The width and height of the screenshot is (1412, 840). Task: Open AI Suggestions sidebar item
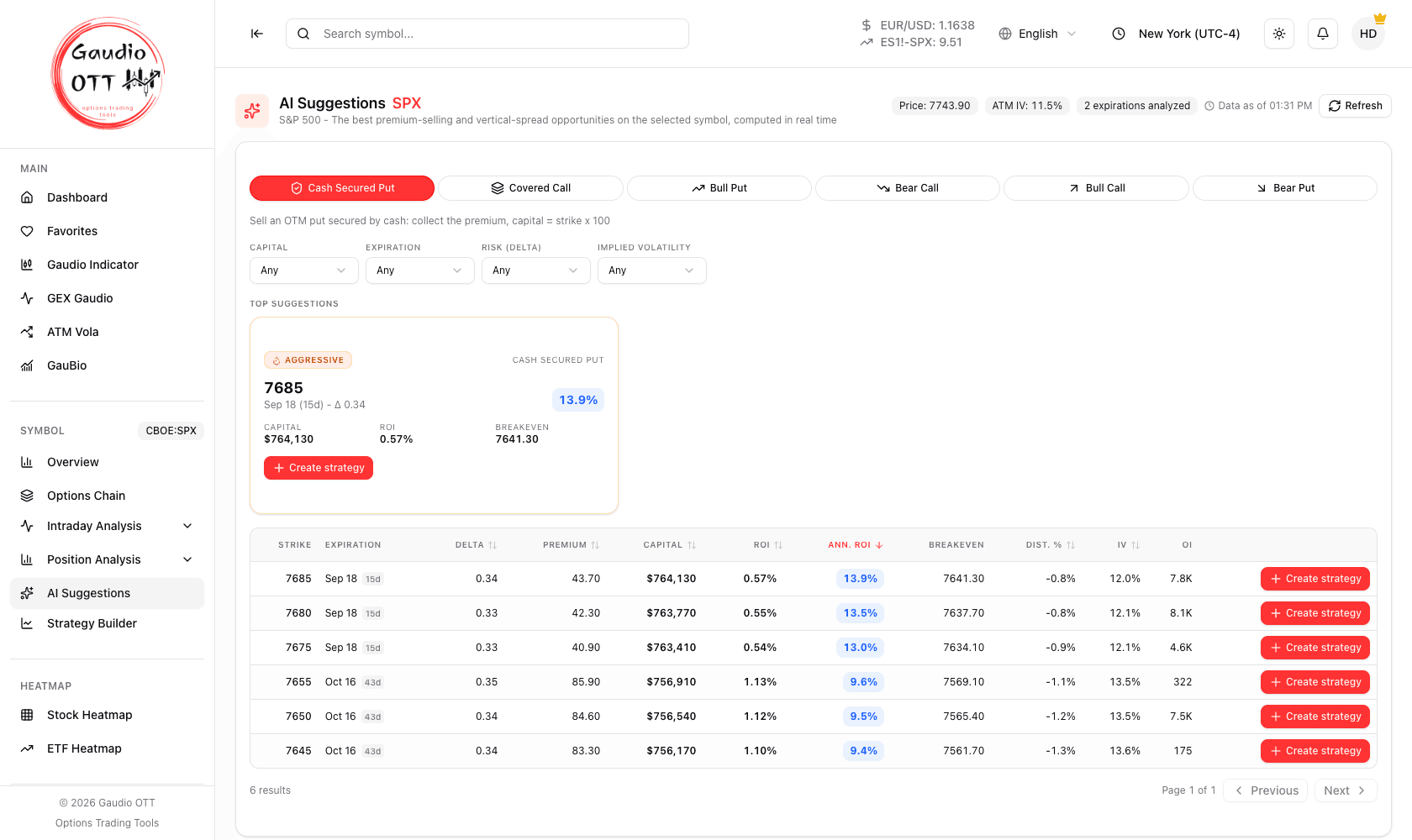(107, 593)
